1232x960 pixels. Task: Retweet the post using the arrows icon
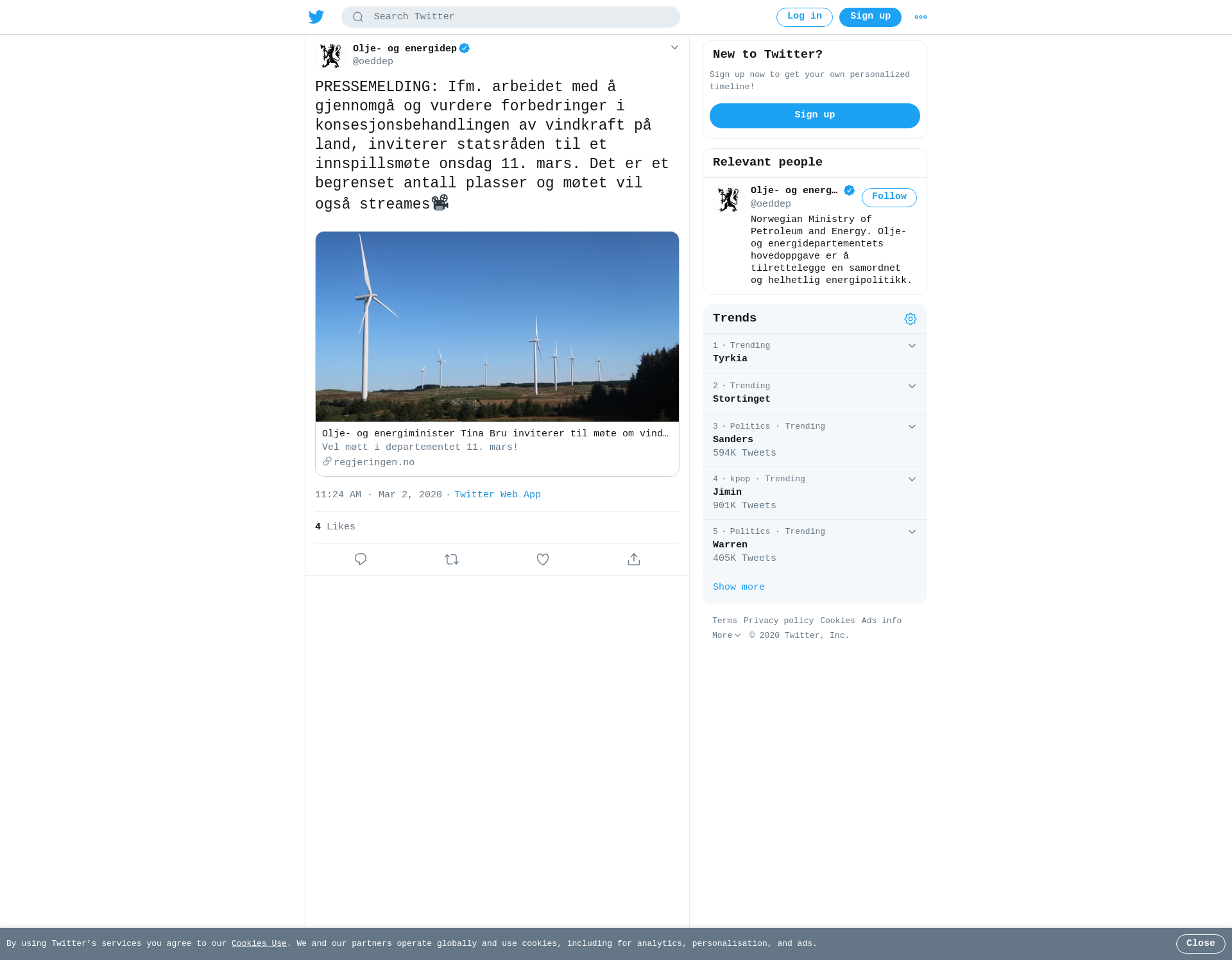(452, 560)
